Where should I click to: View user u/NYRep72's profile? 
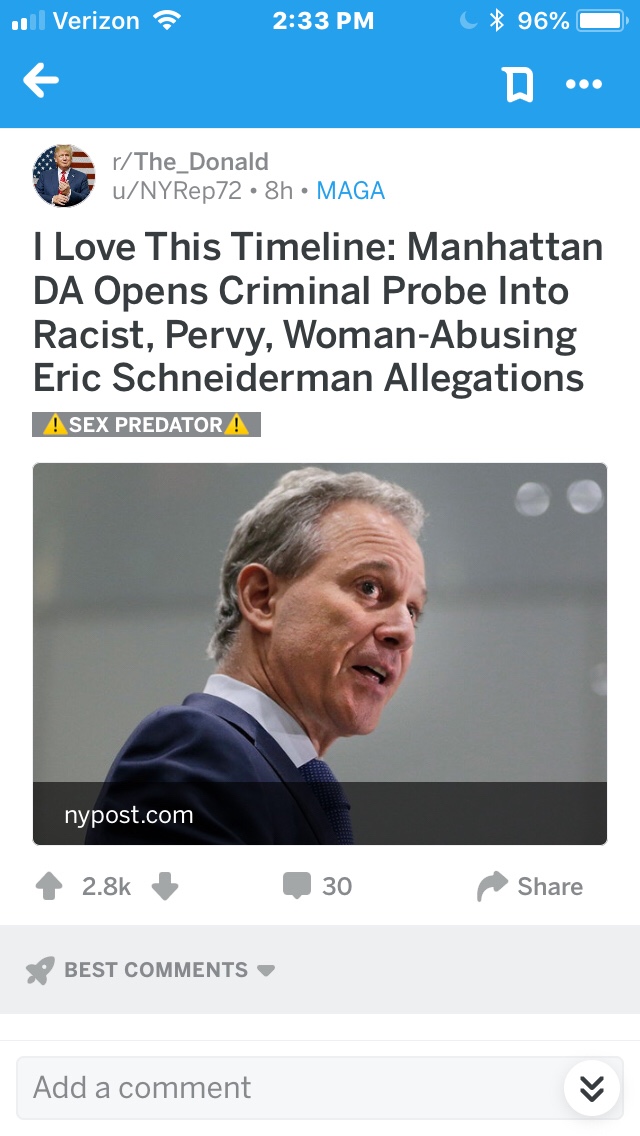tap(176, 190)
